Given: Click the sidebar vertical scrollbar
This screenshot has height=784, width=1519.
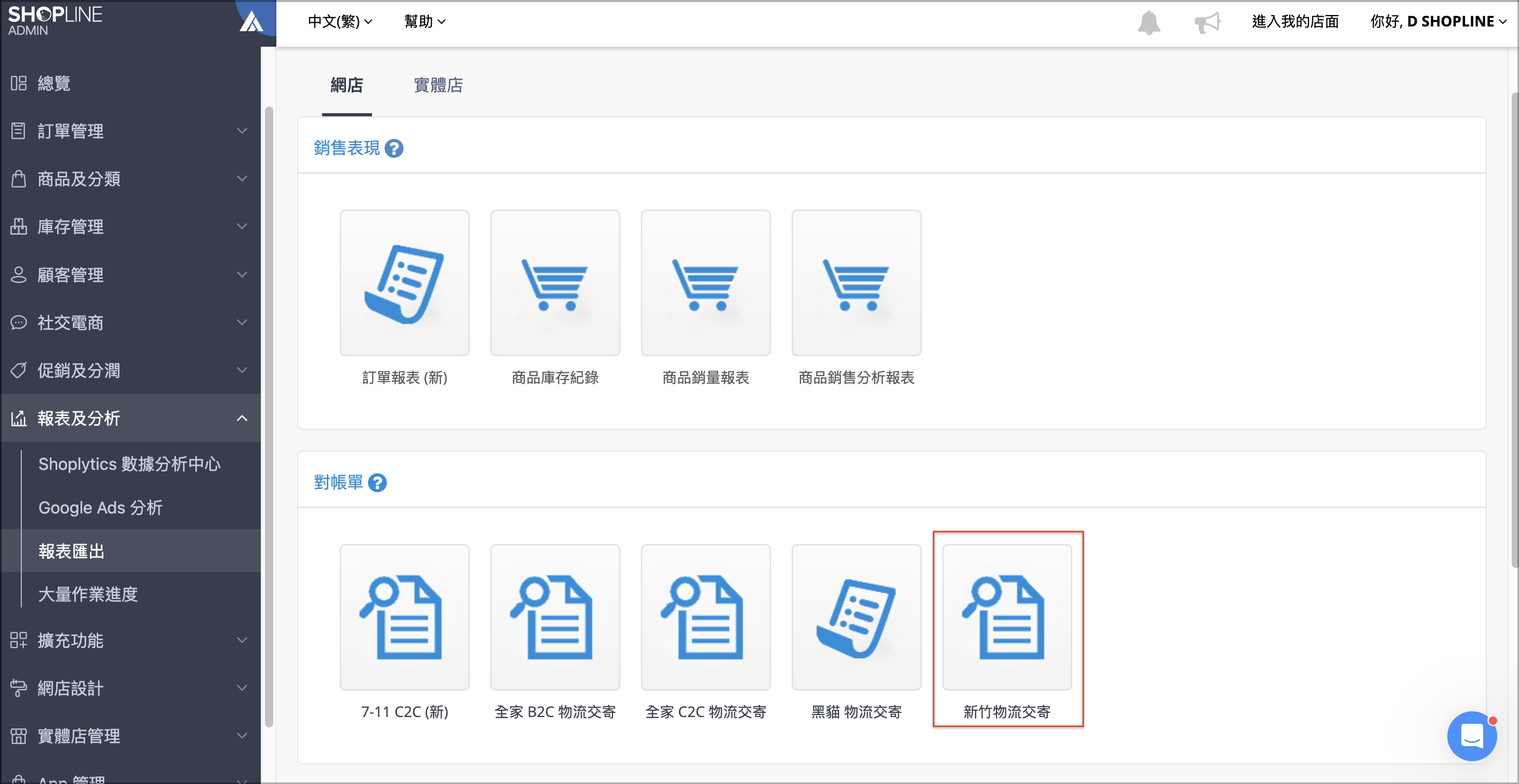Looking at the screenshot, I should [269, 417].
